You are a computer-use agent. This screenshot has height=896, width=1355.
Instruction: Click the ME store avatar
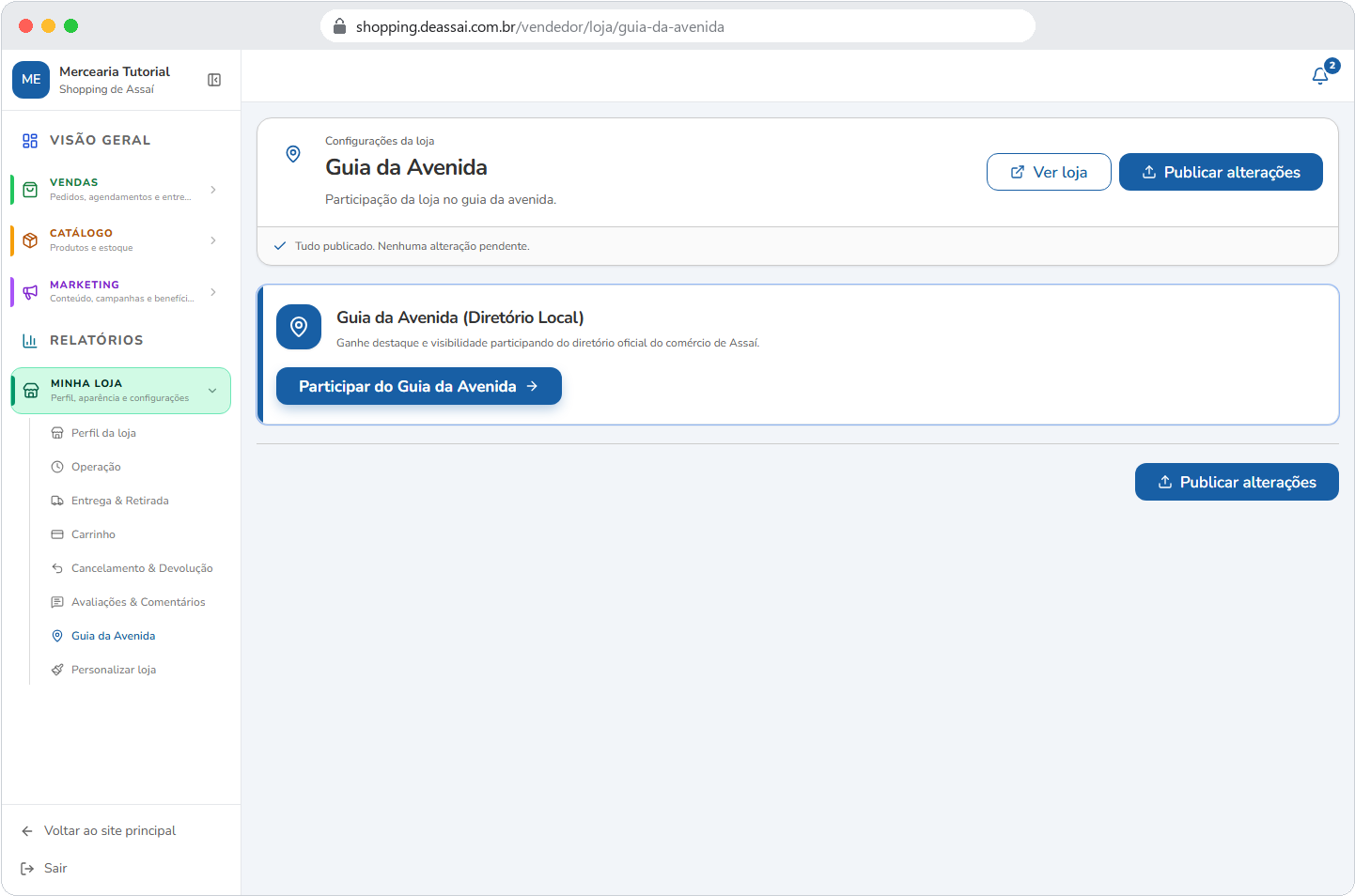click(x=31, y=80)
